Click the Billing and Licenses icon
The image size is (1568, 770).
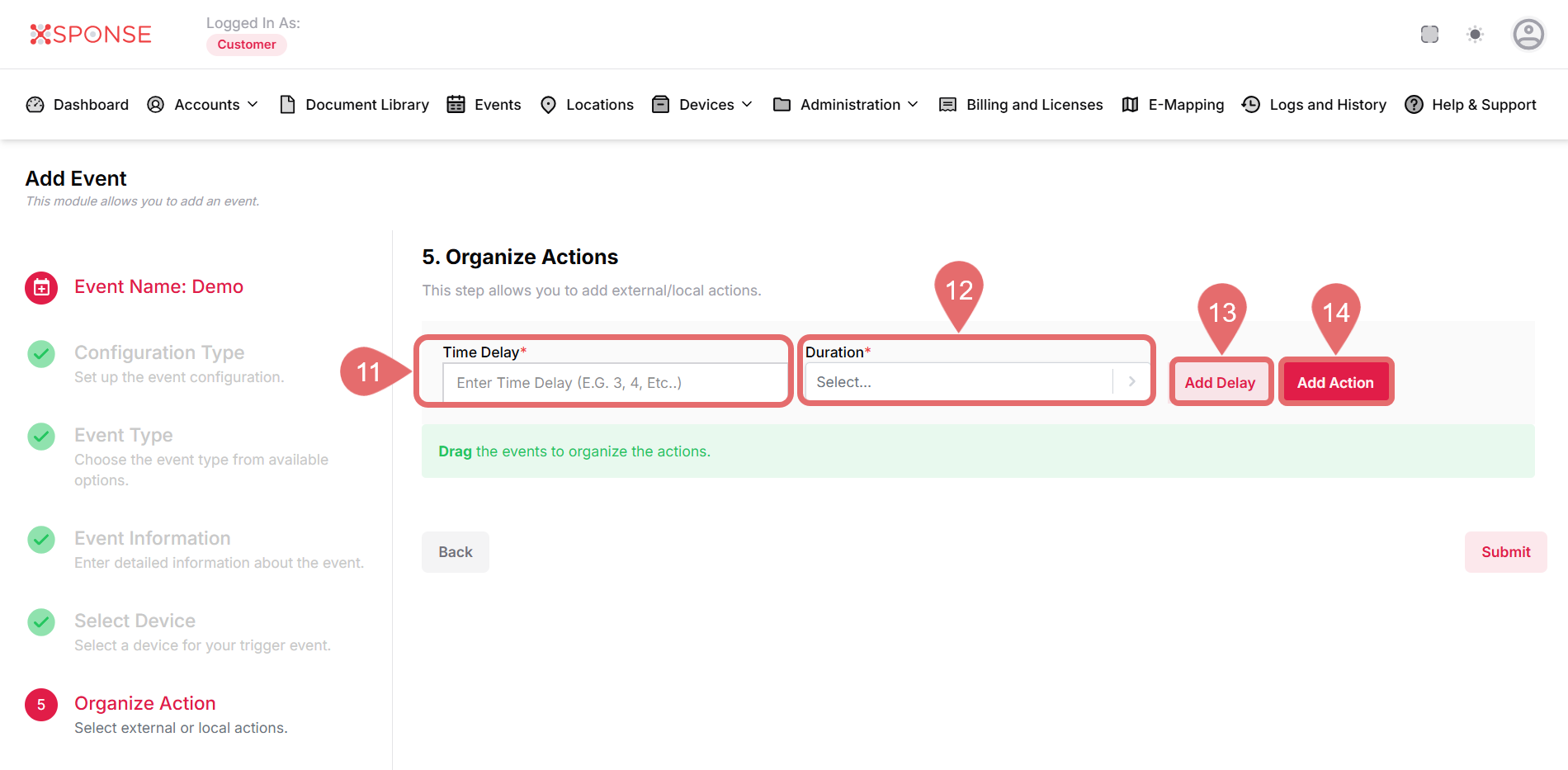click(947, 105)
